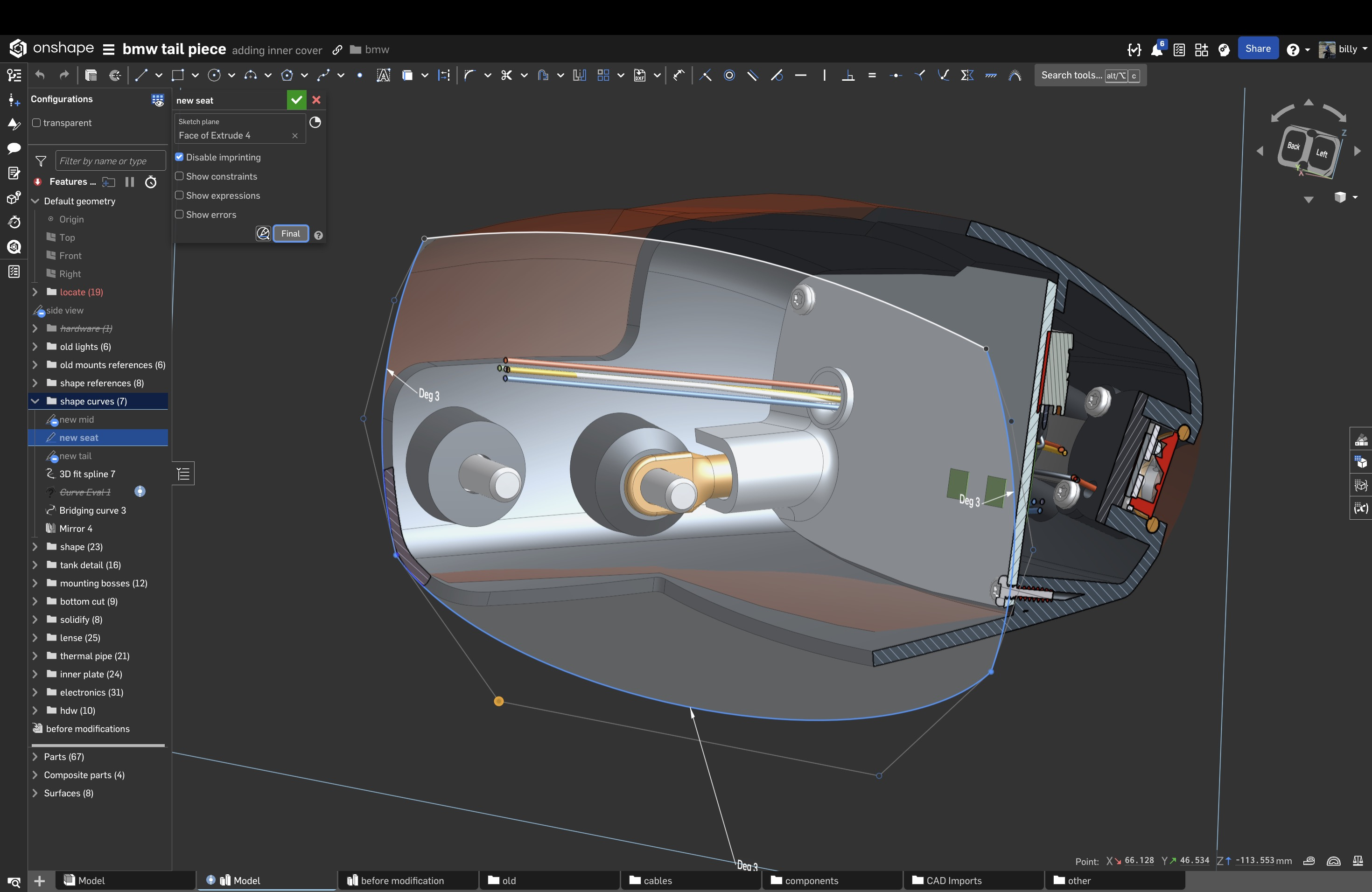Uncheck Disable imprinting
This screenshot has height=892, width=1372.
(x=179, y=157)
